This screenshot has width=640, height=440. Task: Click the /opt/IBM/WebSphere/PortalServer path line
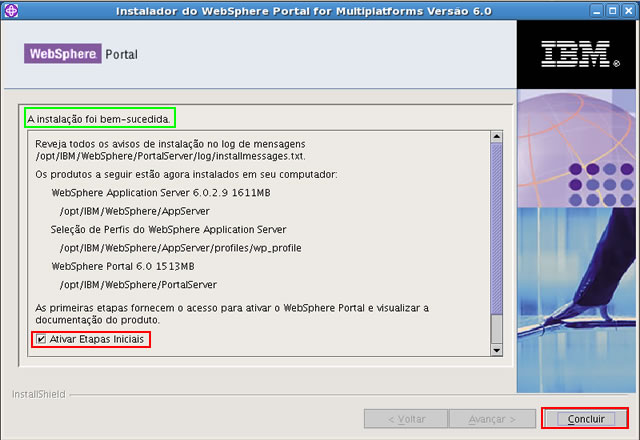[x=138, y=285]
